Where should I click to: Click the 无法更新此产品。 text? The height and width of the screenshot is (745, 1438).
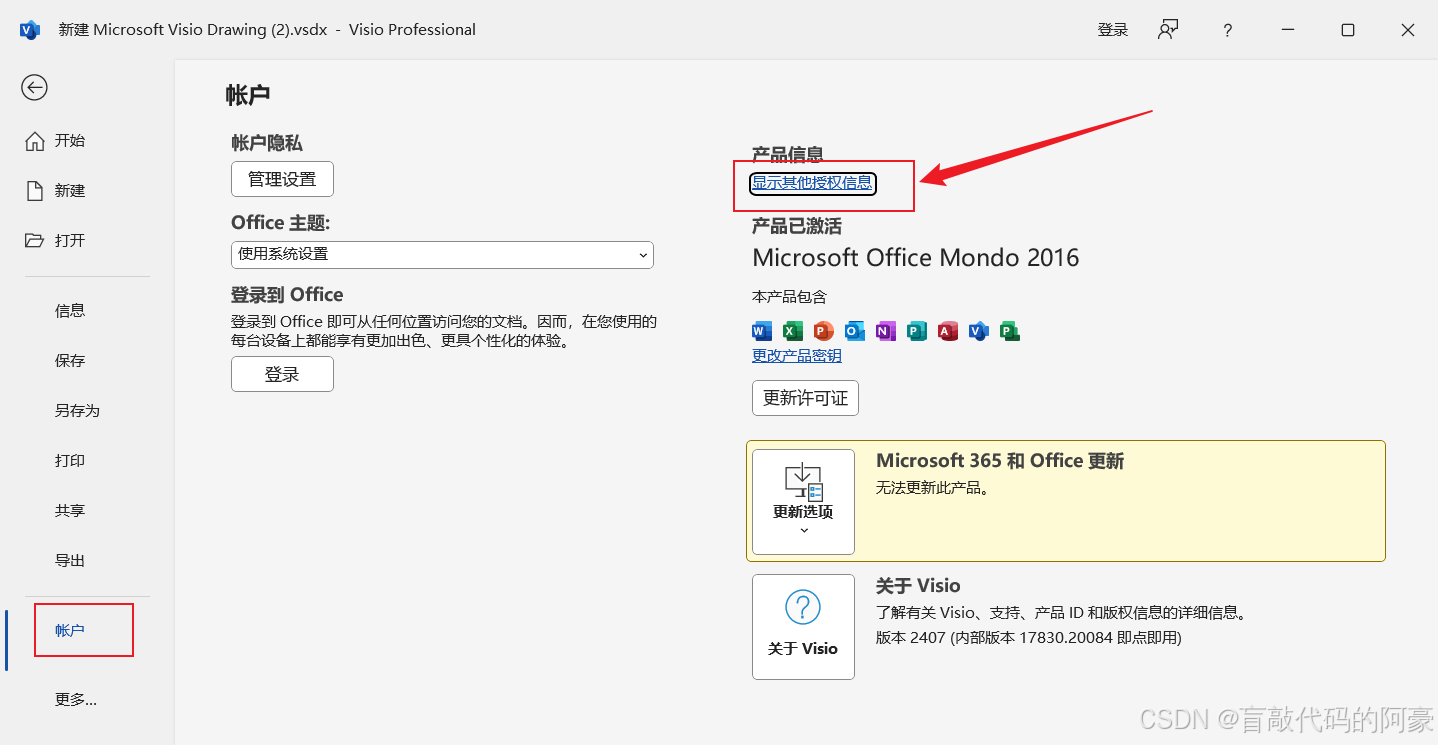[x=932, y=489]
